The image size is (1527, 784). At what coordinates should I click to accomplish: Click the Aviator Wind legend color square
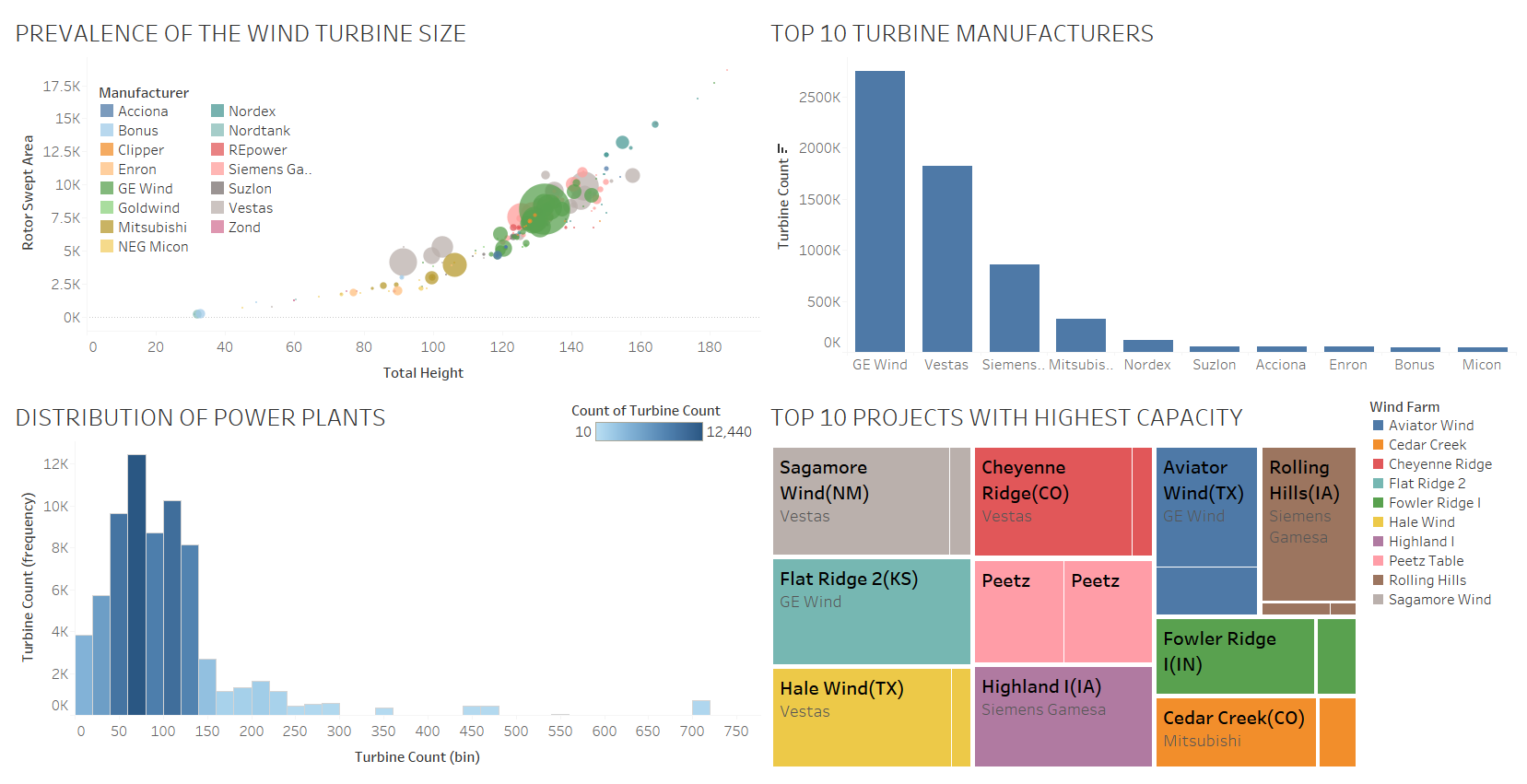1379,425
